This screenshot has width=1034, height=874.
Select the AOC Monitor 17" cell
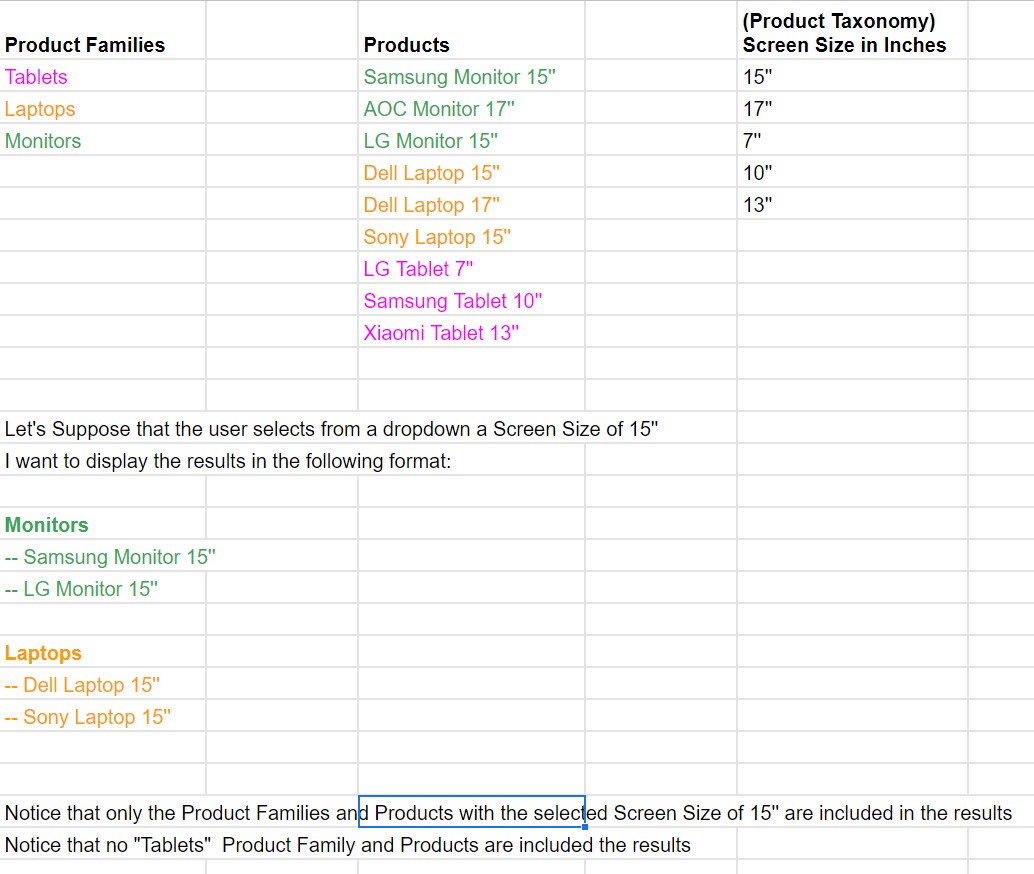pyautogui.click(x=471, y=108)
